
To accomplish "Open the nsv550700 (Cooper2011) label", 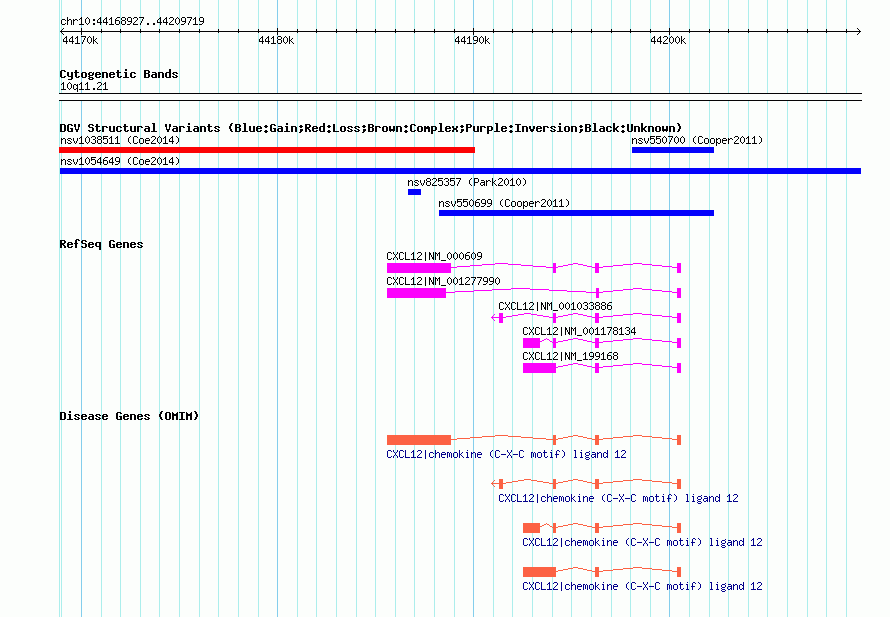I will click(697, 140).
